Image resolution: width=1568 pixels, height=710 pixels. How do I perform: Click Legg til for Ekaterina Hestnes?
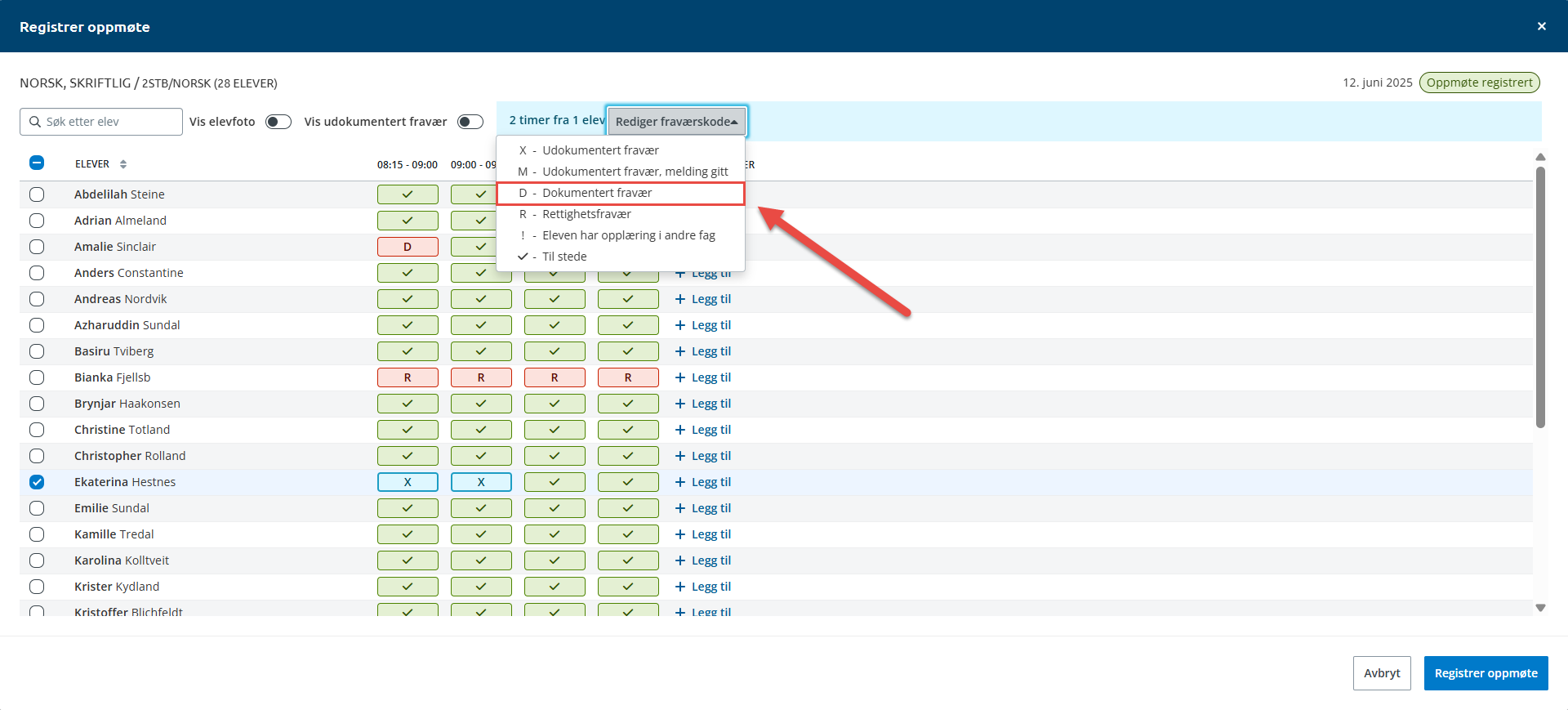[x=703, y=482]
